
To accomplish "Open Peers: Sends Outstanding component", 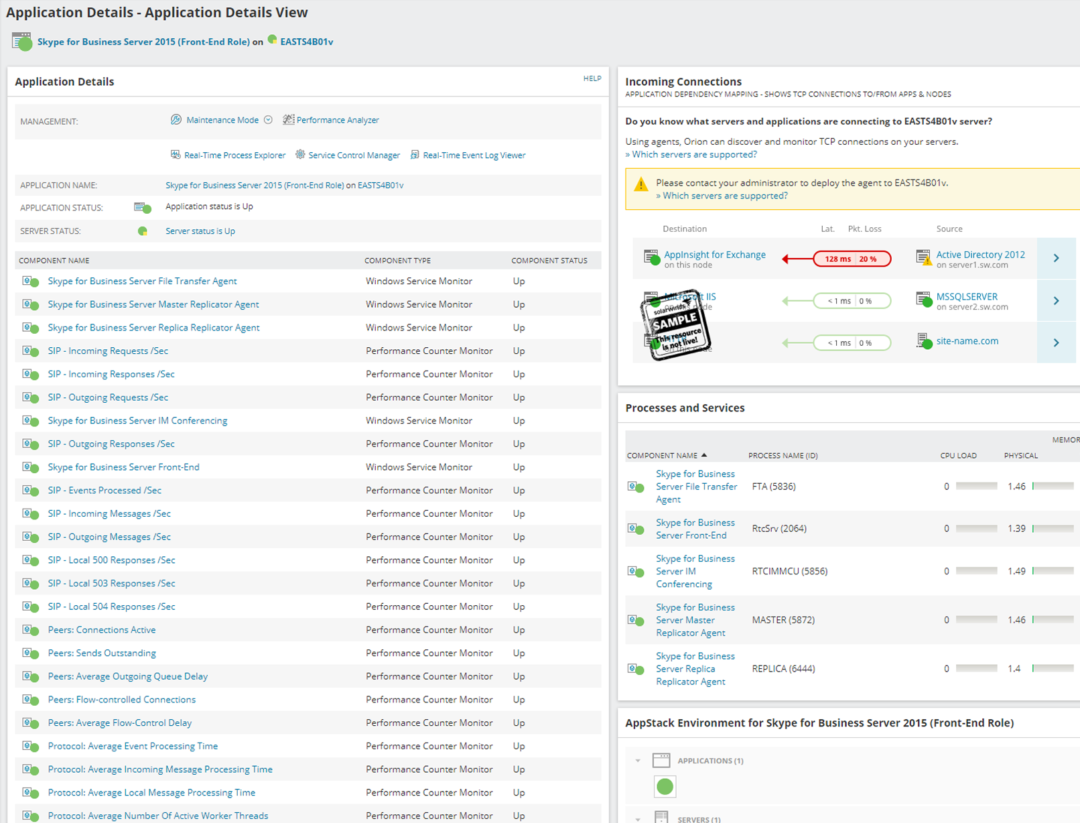I will (102, 653).
